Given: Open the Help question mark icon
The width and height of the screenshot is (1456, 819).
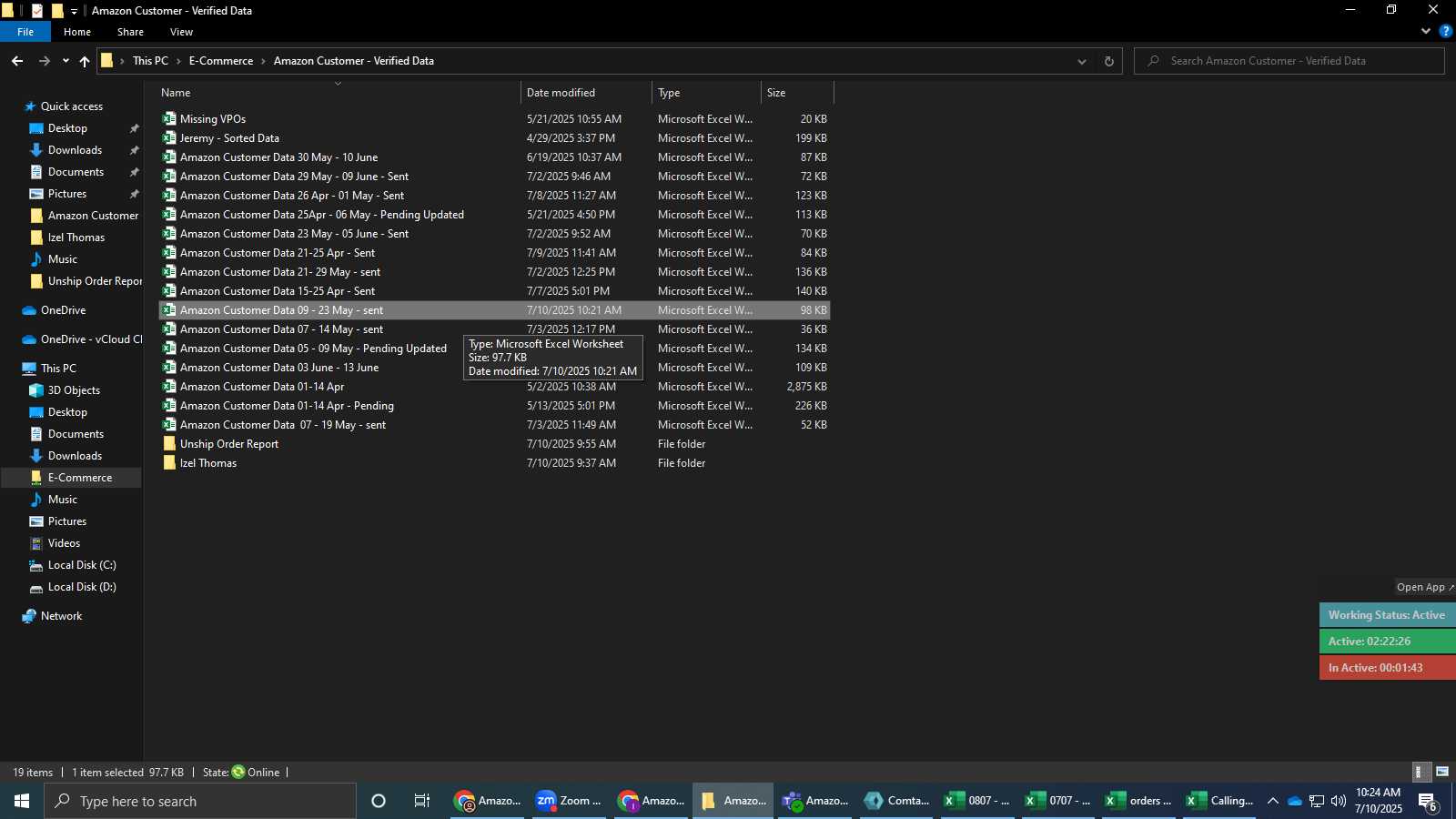Looking at the screenshot, I should [x=1445, y=31].
